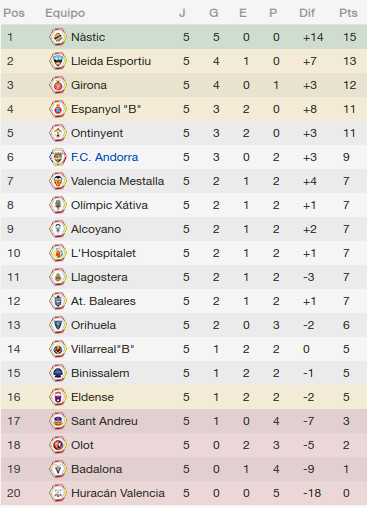
Task: Sort standings by Dif column header
Action: pos(307,13)
